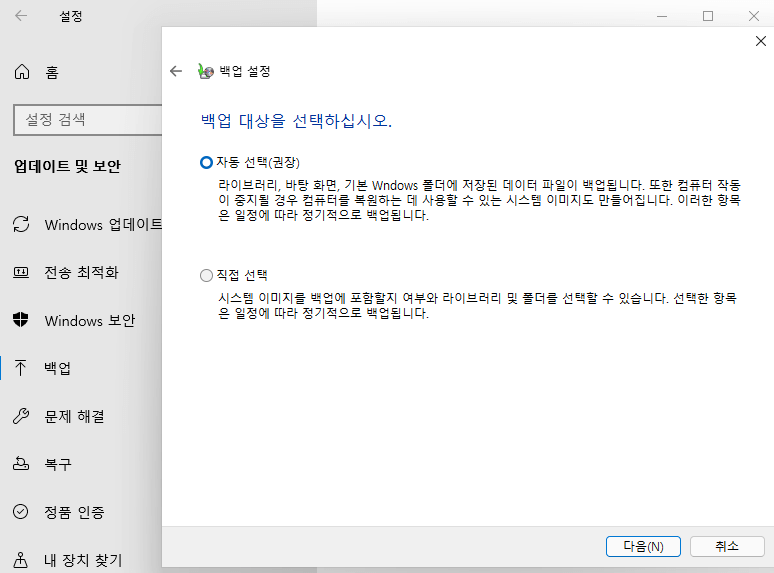Click the 백업 설정 wizard icon

pyautogui.click(x=205, y=72)
